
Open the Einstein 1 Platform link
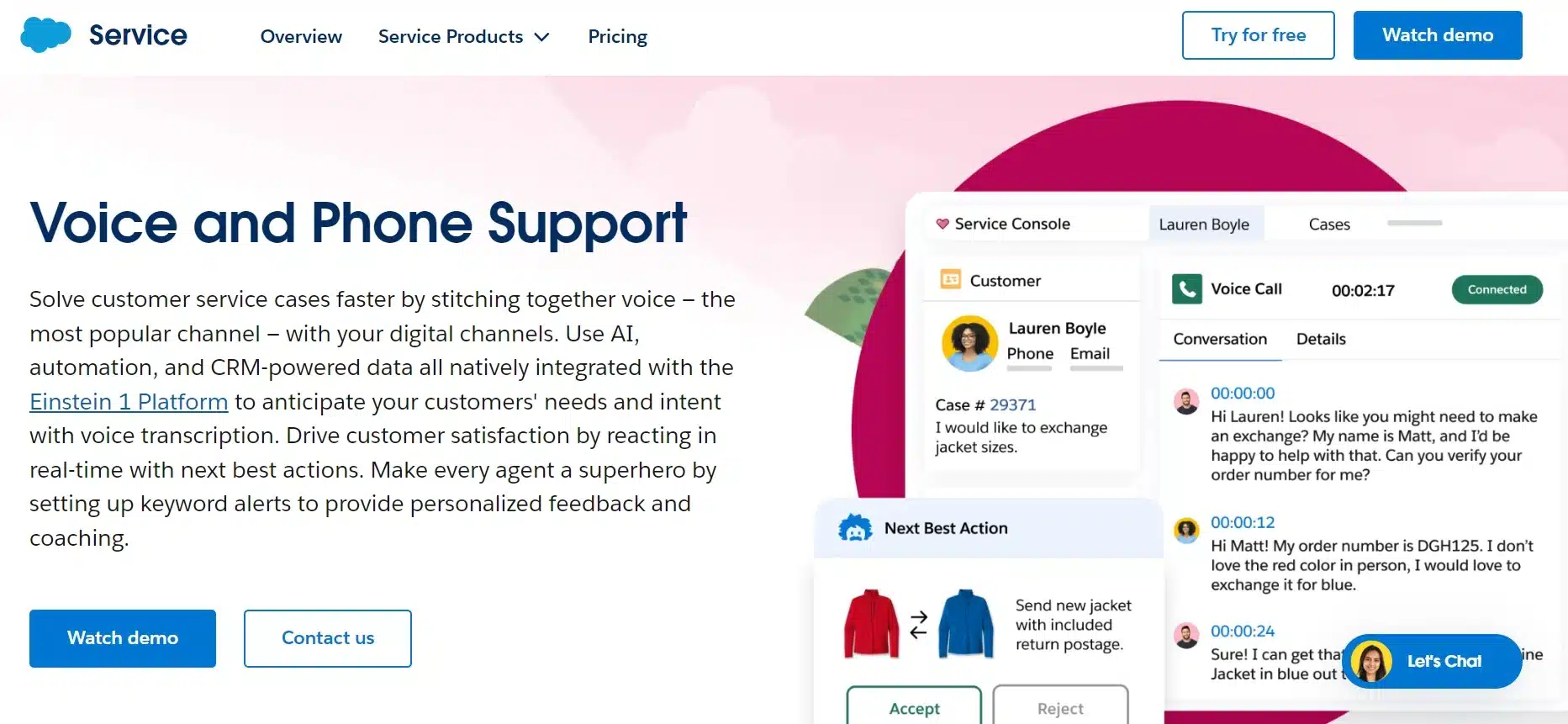click(128, 402)
